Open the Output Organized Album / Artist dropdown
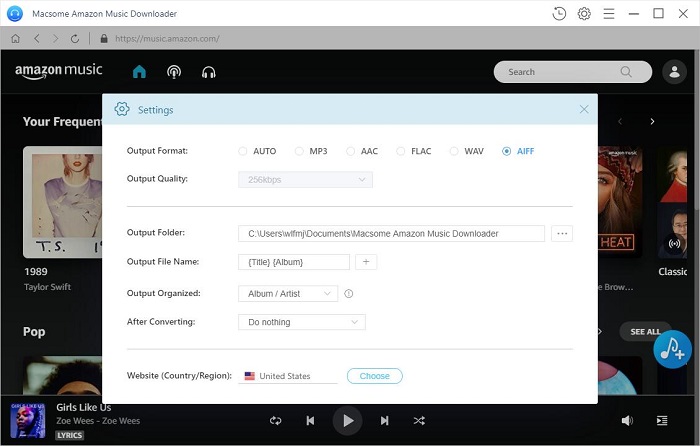Image resolution: width=700 pixels, height=446 pixels. [x=288, y=294]
